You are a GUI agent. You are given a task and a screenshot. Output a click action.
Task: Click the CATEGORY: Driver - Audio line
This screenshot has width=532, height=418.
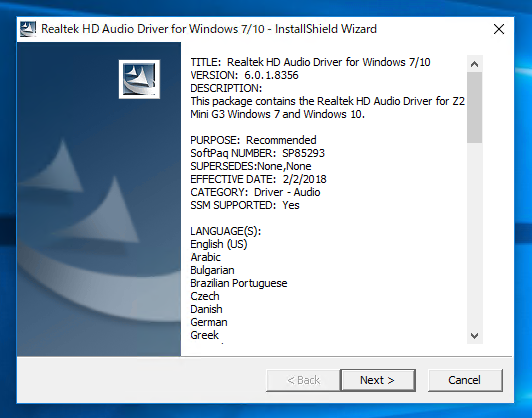click(x=255, y=192)
